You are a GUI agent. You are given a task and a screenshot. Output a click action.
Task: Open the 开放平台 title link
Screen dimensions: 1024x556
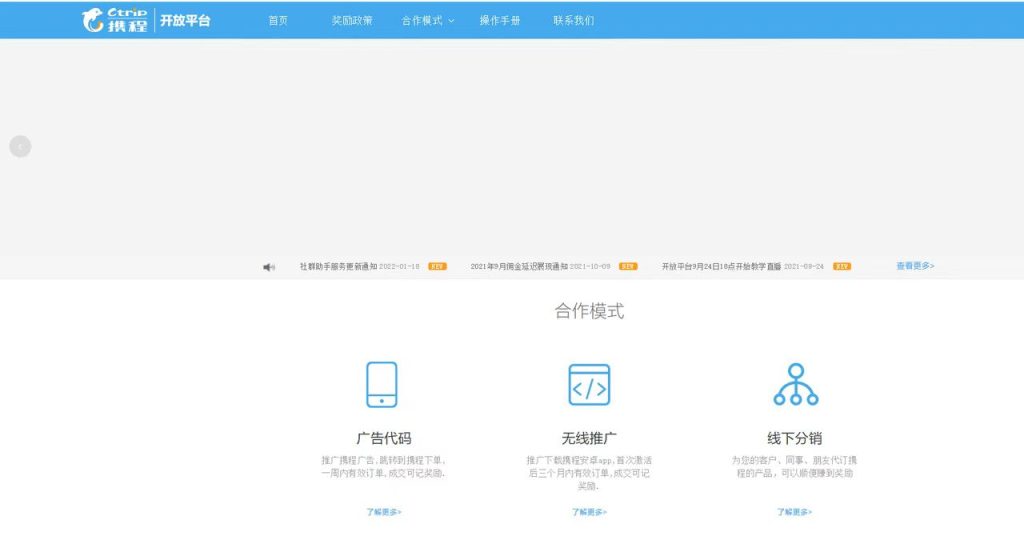(x=185, y=21)
